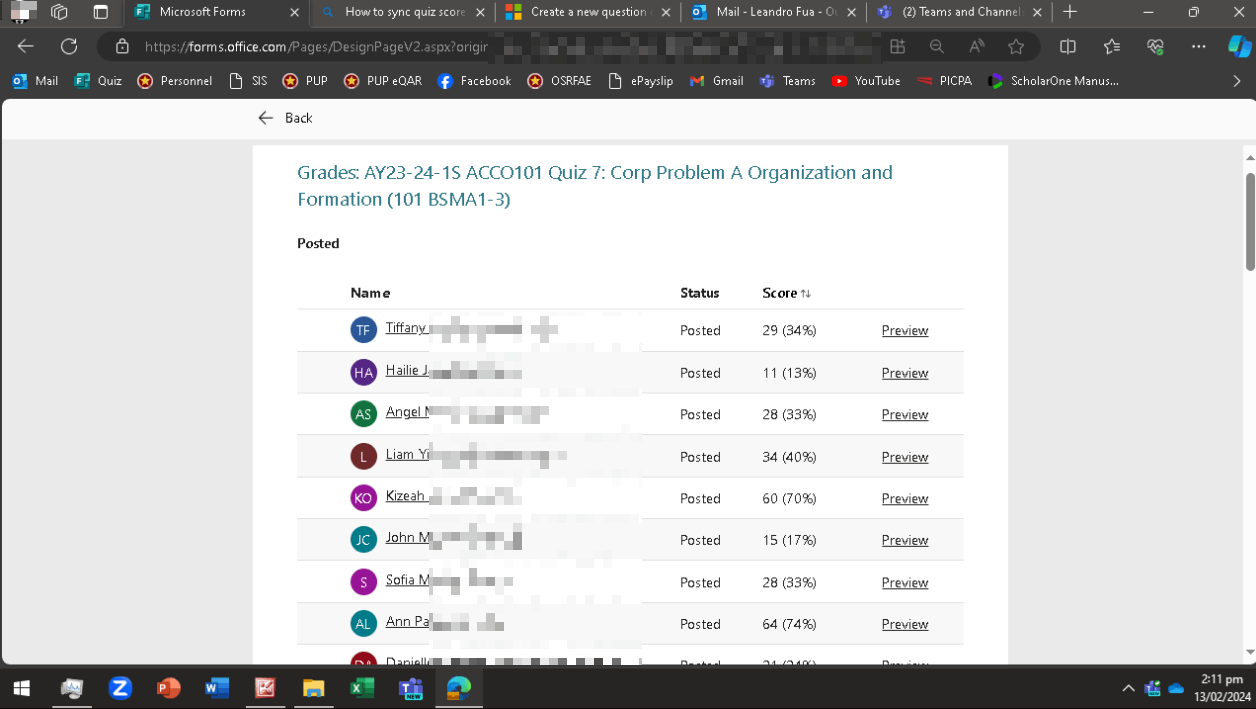Open OneDrive cloud icon in system tray
The height and width of the screenshot is (709, 1256).
coord(1176,688)
